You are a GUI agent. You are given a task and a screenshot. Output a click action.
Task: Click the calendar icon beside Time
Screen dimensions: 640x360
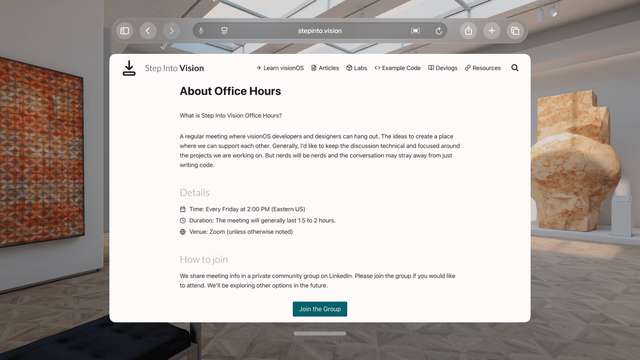[182, 209]
